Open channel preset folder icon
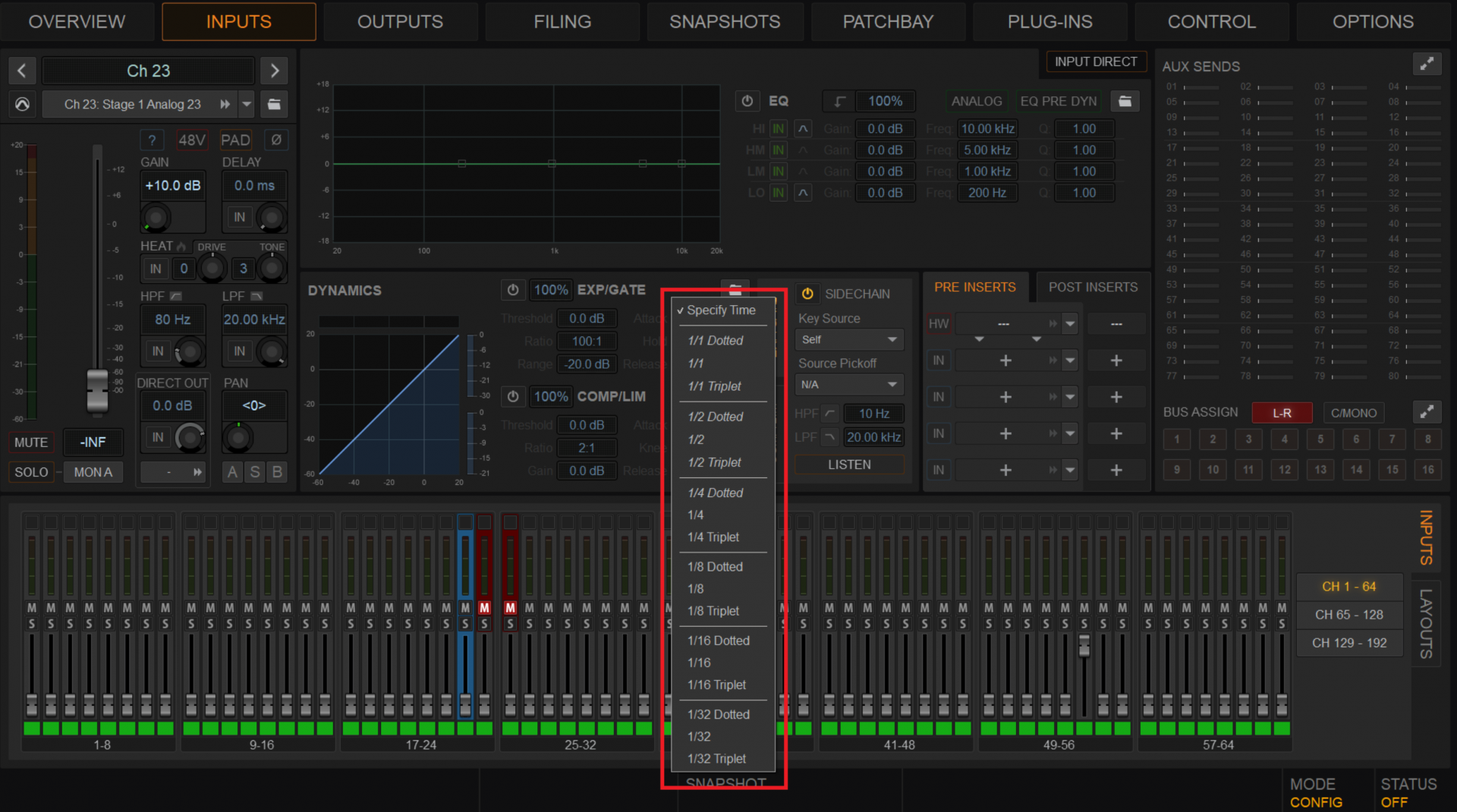The image size is (1457, 812). tap(274, 104)
